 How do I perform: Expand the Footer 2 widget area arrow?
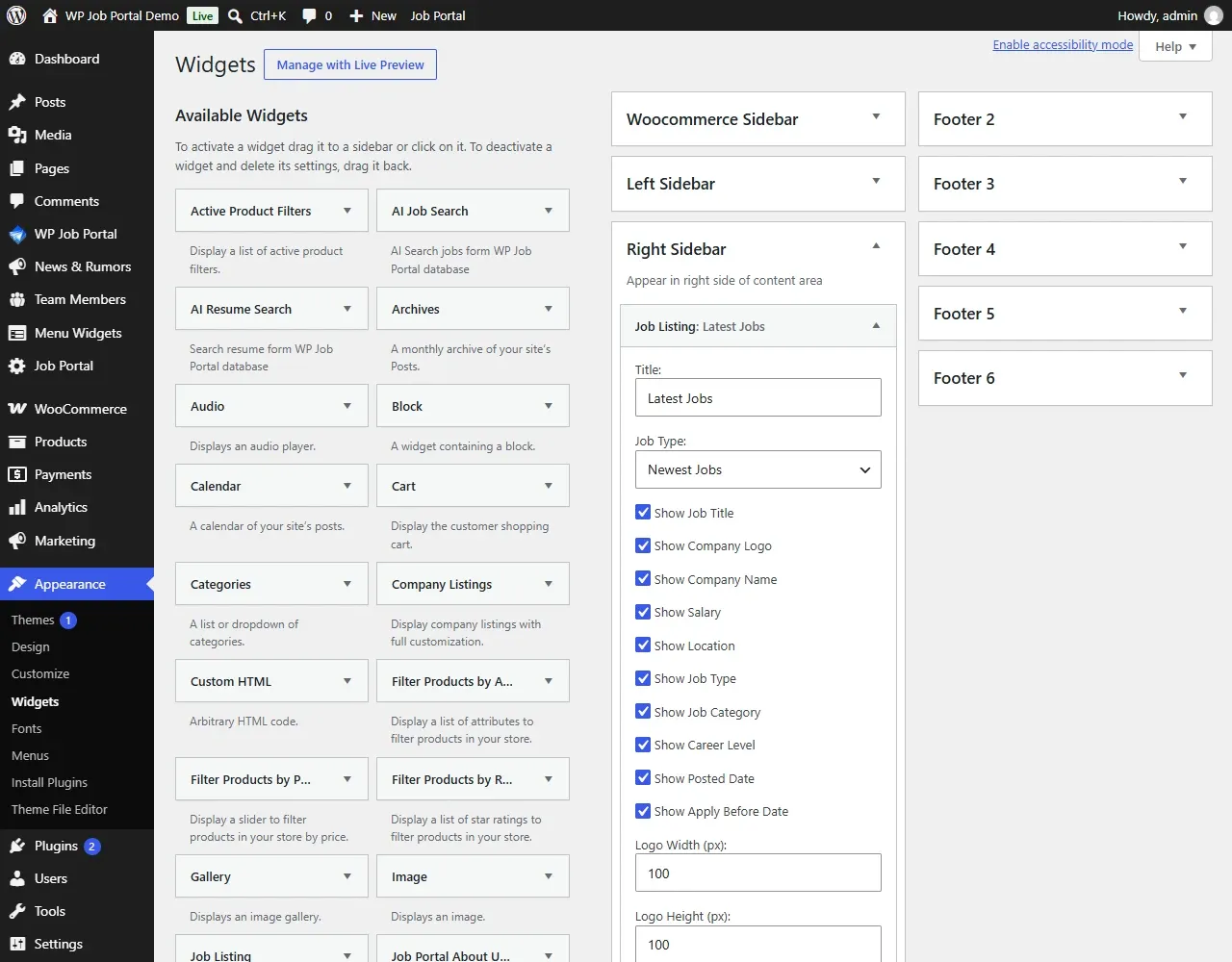[1183, 117]
